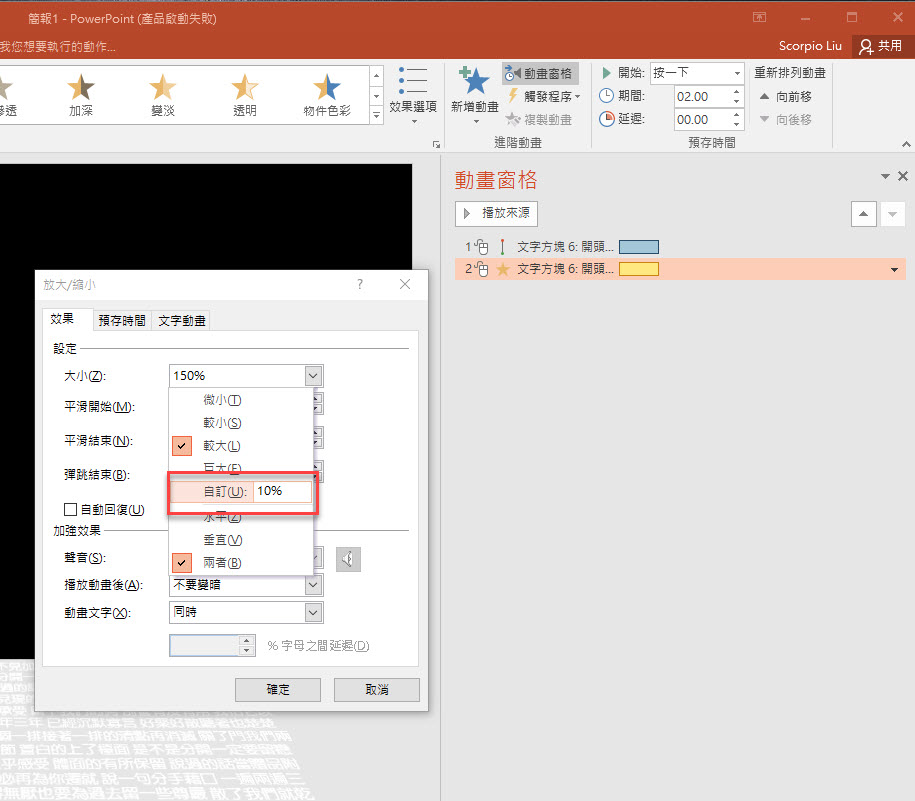Expand the 動畫文字 dropdown
915x801 pixels.
[313, 612]
